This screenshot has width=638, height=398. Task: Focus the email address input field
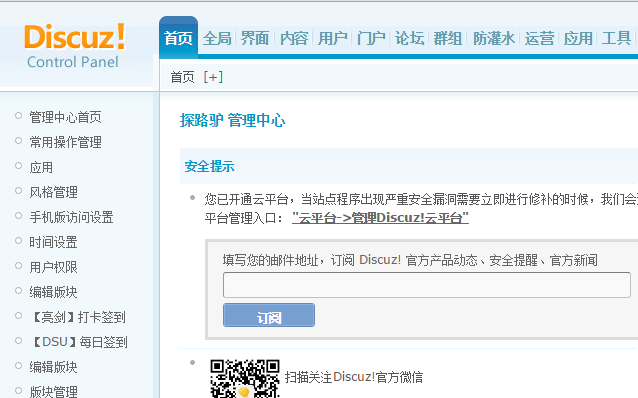coord(427,285)
